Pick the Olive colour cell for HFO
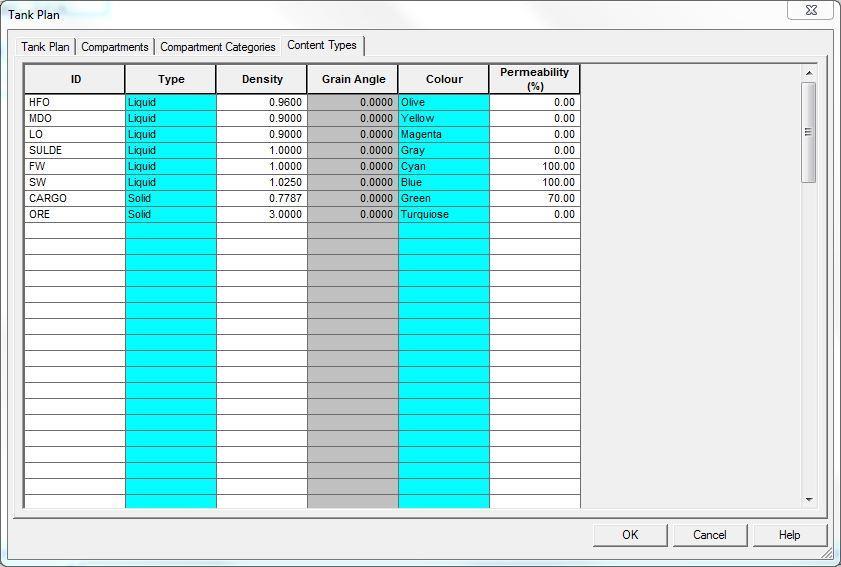The height and width of the screenshot is (567, 841). 444,102
